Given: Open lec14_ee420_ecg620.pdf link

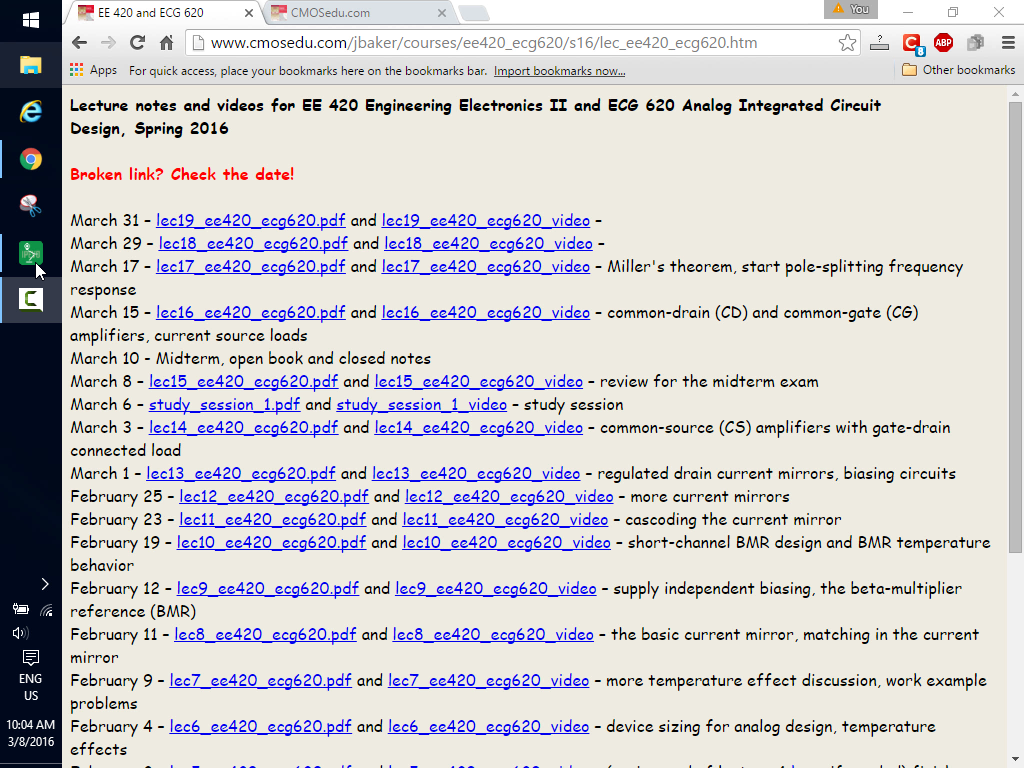Looking at the screenshot, I should [x=244, y=428].
